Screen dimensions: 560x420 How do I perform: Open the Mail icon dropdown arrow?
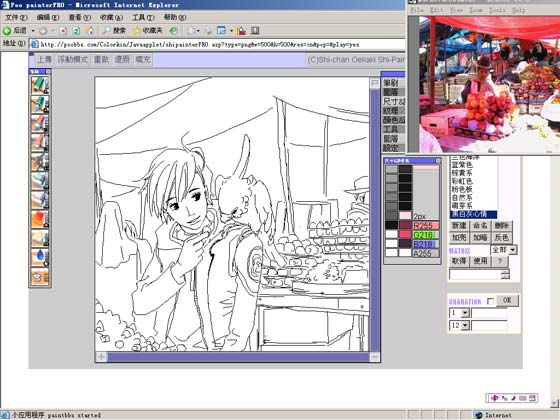tap(198, 31)
